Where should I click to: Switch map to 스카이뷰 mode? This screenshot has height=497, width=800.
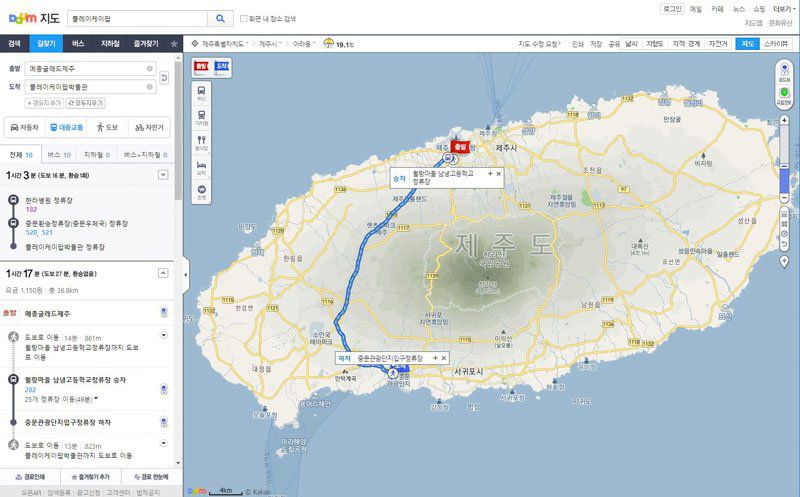pyautogui.click(x=776, y=44)
